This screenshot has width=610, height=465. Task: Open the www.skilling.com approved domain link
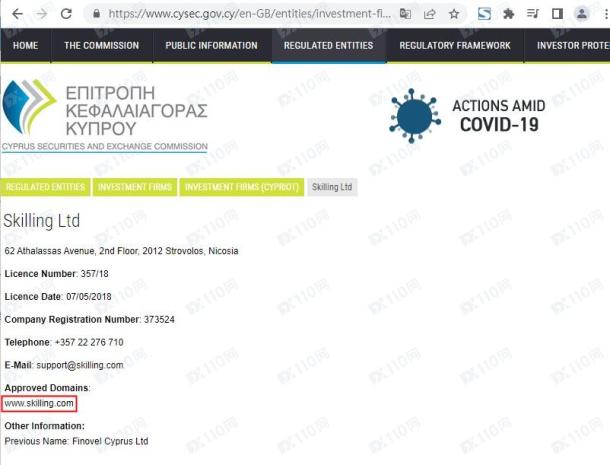click(x=39, y=404)
